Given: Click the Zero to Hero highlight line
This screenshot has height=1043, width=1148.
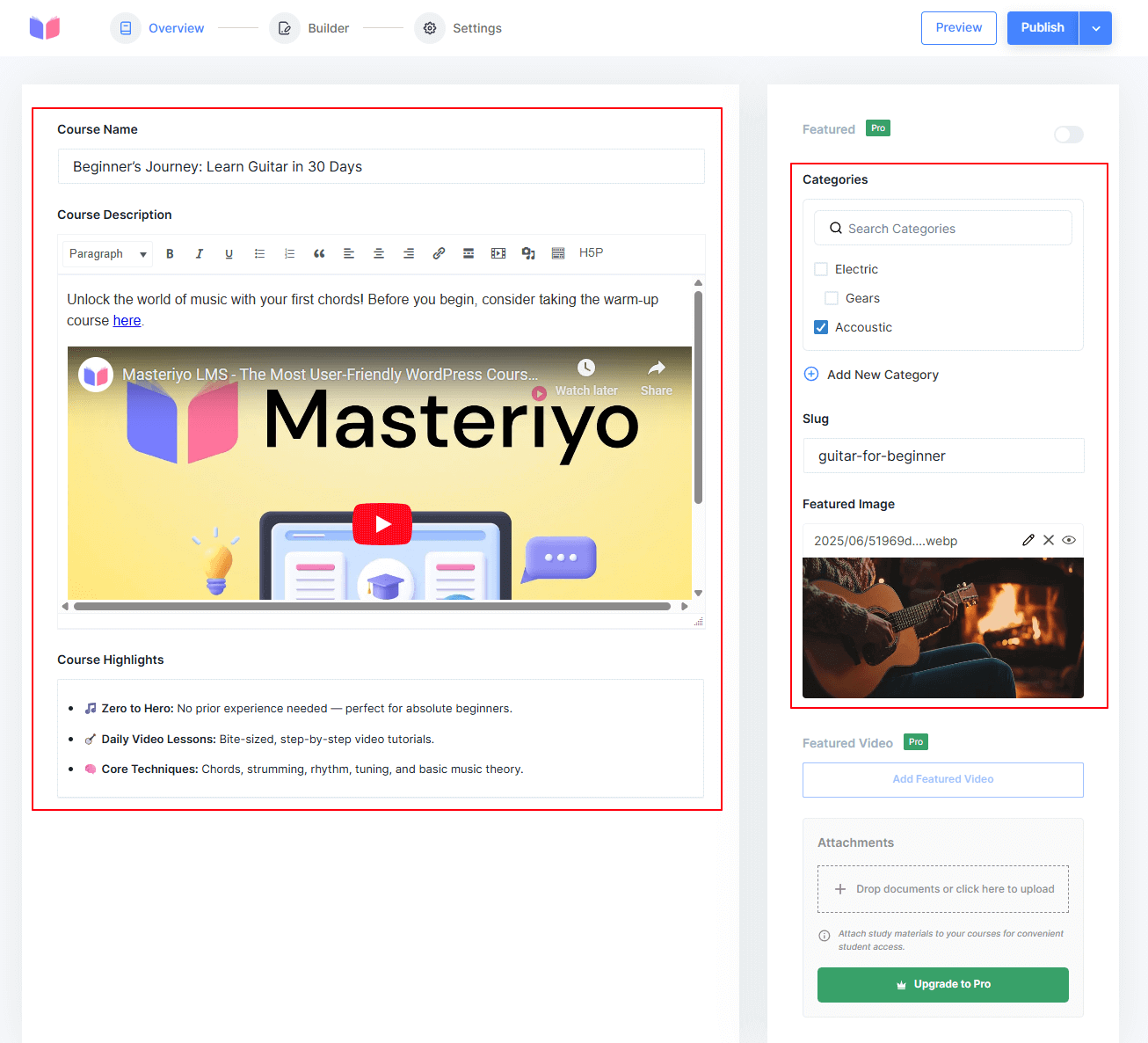Looking at the screenshot, I should 298,708.
